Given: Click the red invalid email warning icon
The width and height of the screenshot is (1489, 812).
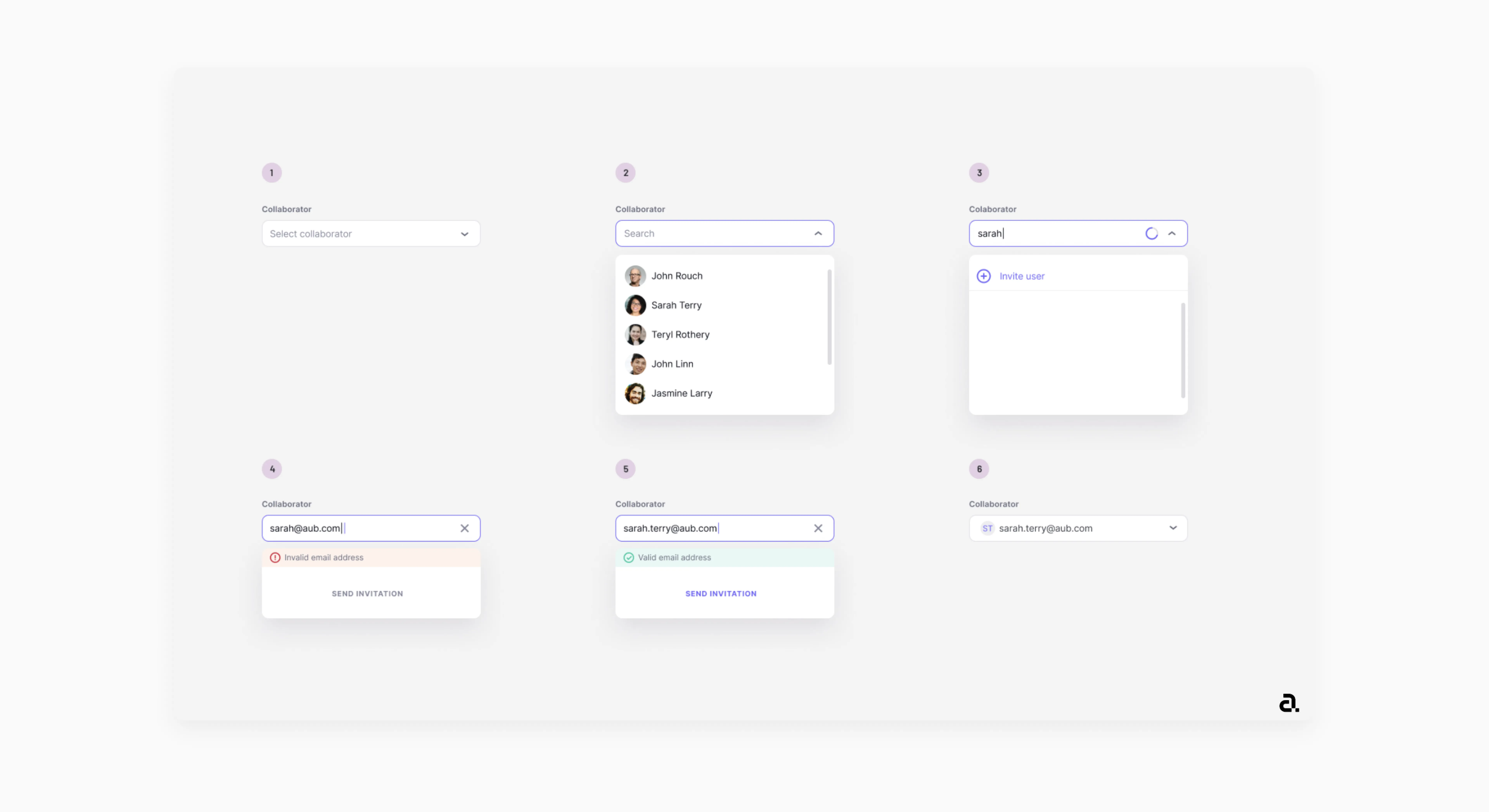Looking at the screenshot, I should tap(275, 558).
